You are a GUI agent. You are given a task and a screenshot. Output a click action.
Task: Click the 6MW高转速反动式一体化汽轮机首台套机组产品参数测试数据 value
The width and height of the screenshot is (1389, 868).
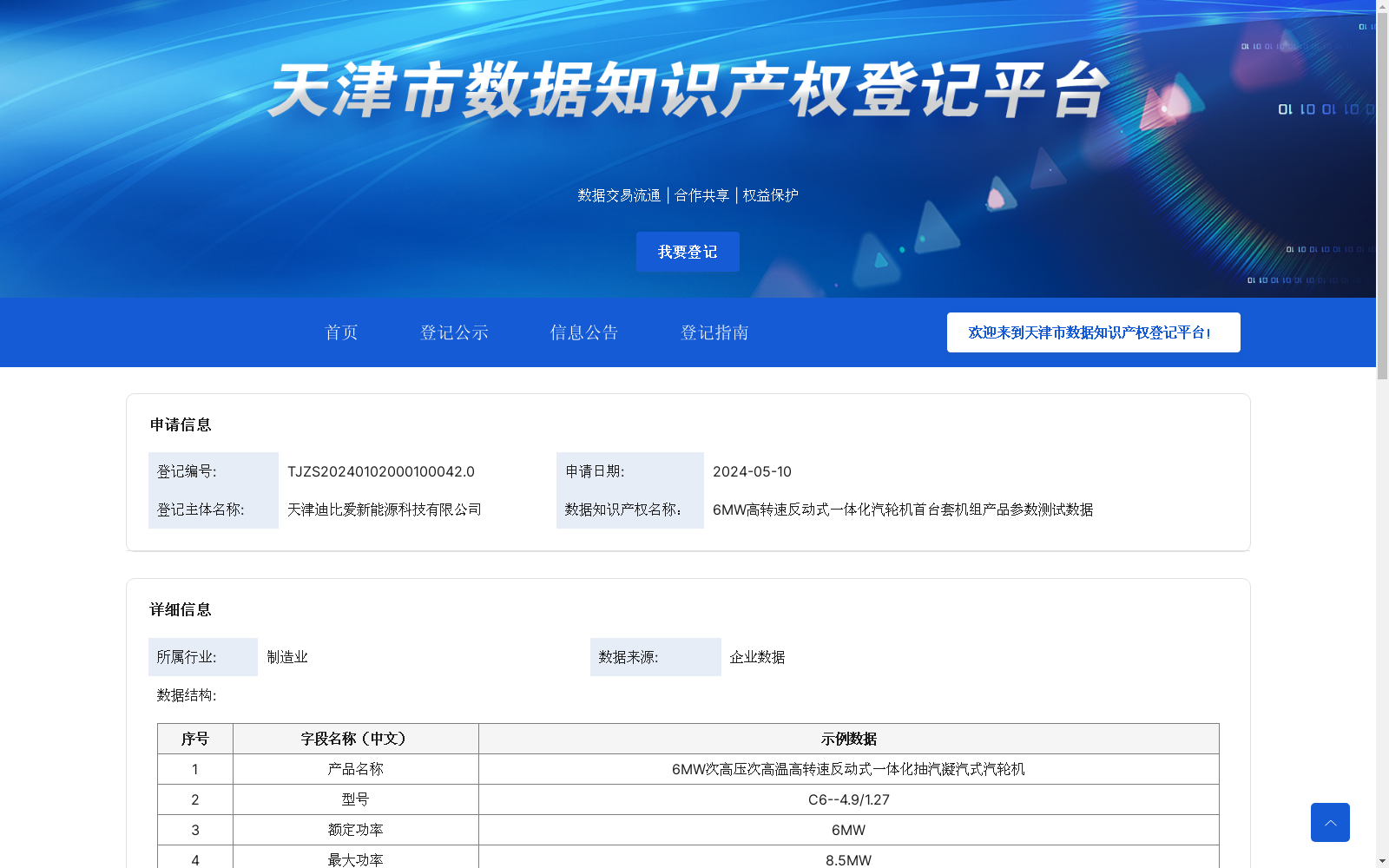click(x=903, y=510)
